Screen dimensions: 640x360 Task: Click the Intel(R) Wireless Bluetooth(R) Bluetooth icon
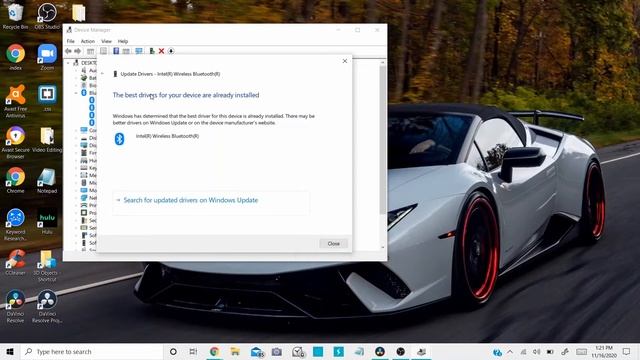point(119,139)
